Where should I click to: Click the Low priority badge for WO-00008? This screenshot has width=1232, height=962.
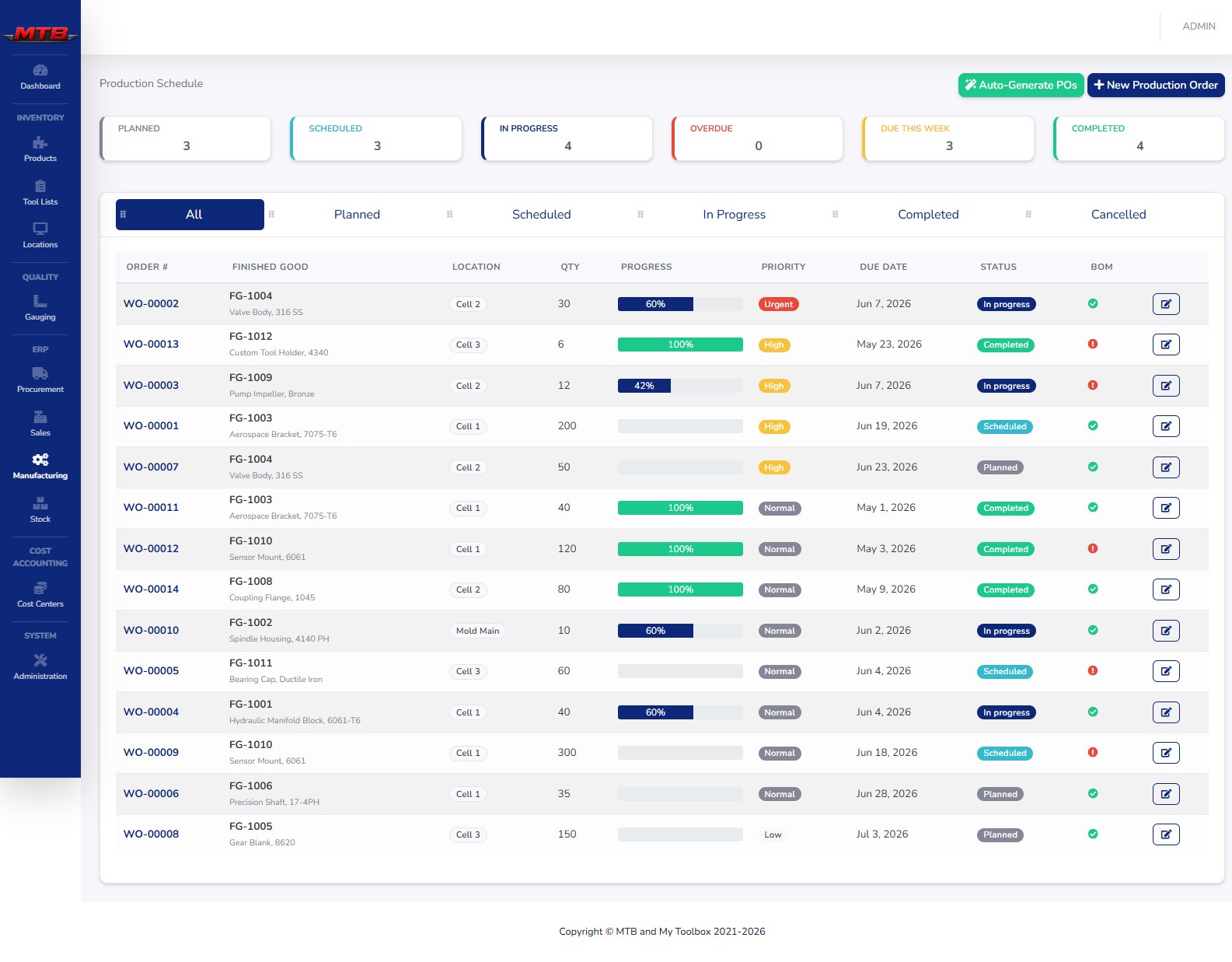(x=773, y=834)
